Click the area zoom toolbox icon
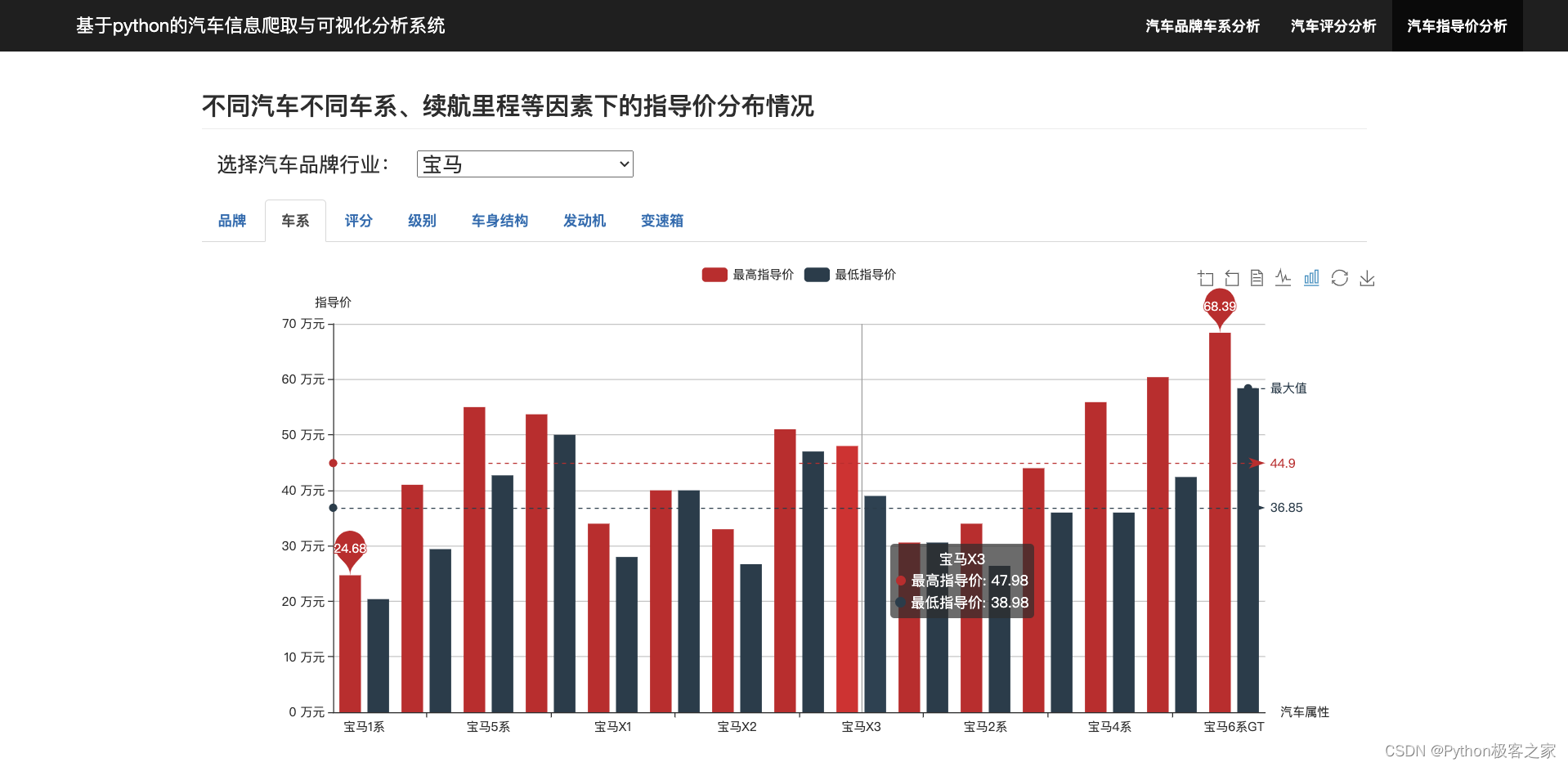Screen dimensions: 1568x767 [1205, 278]
